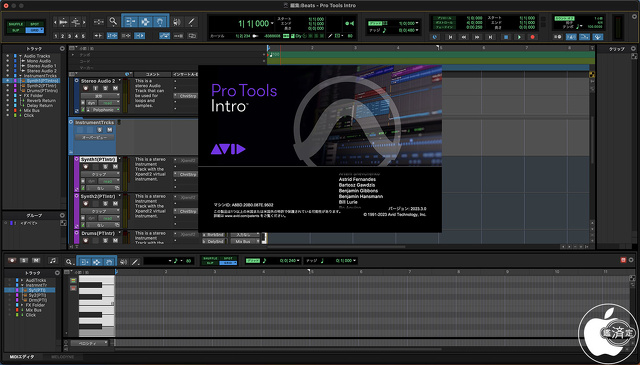The height and width of the screenshot is (365, 640).
Task: Open the group list options menu icon
Action: [x=62, y=215]
